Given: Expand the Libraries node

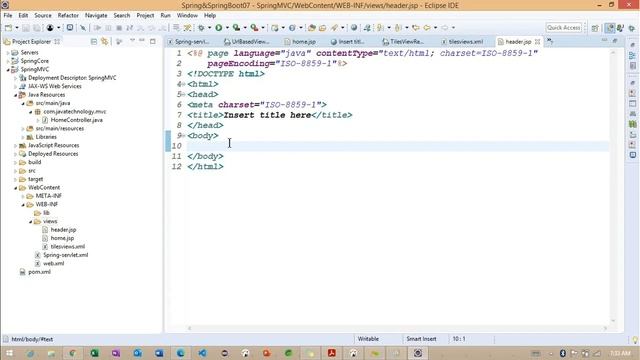Looking at the screenshot, I should click(x=23, y=137).
